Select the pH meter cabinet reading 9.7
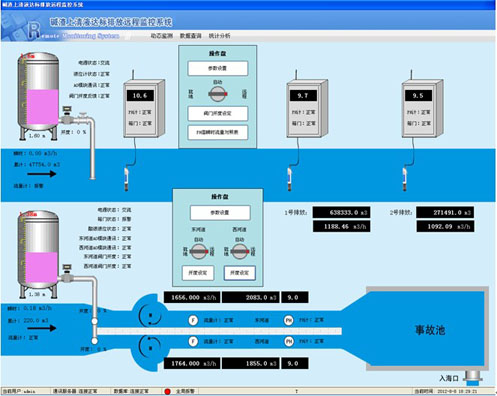This screenshot has height=396, width=497. click(x=307, y=108)
